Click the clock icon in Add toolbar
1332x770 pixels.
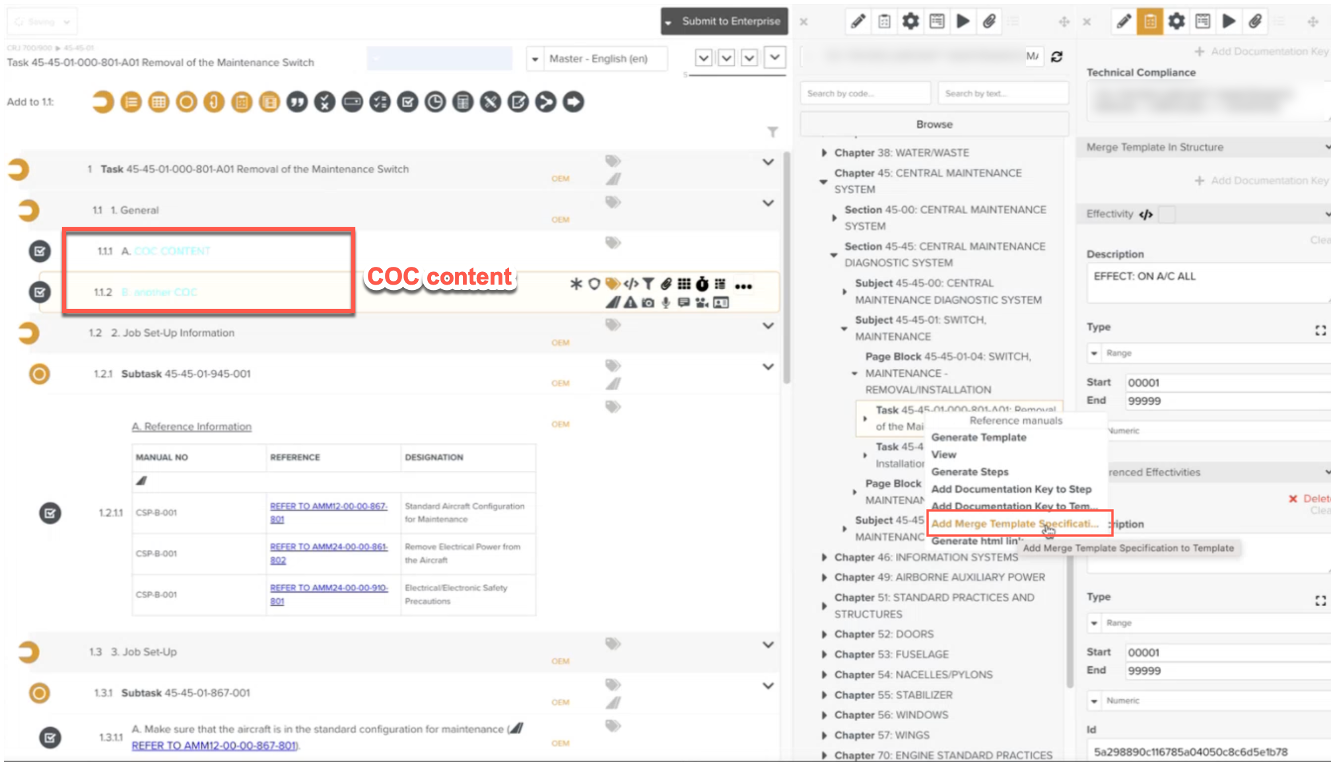point(435,102)
